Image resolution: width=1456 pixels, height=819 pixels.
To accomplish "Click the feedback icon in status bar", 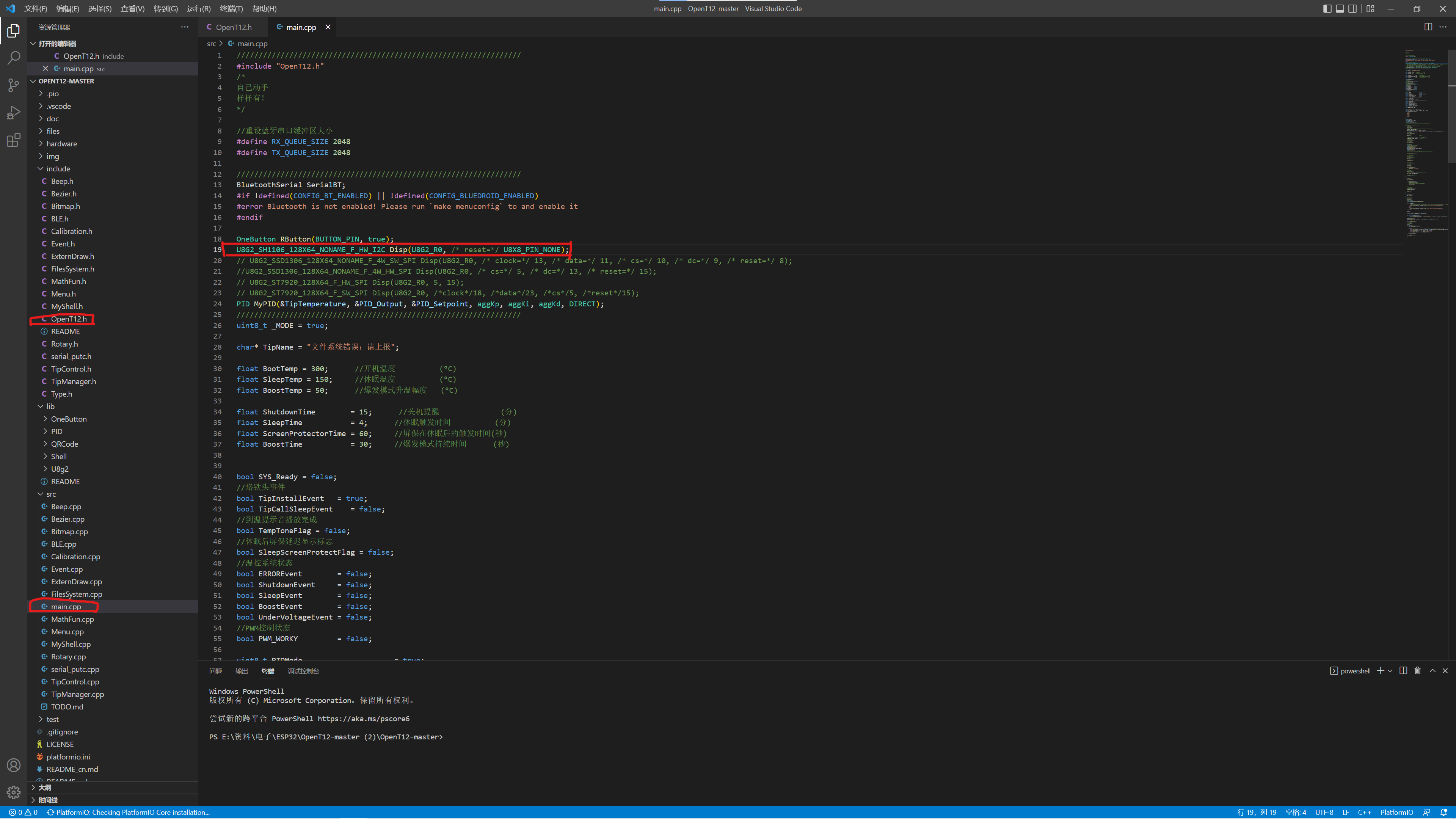I will click(x=1426, y=812).
